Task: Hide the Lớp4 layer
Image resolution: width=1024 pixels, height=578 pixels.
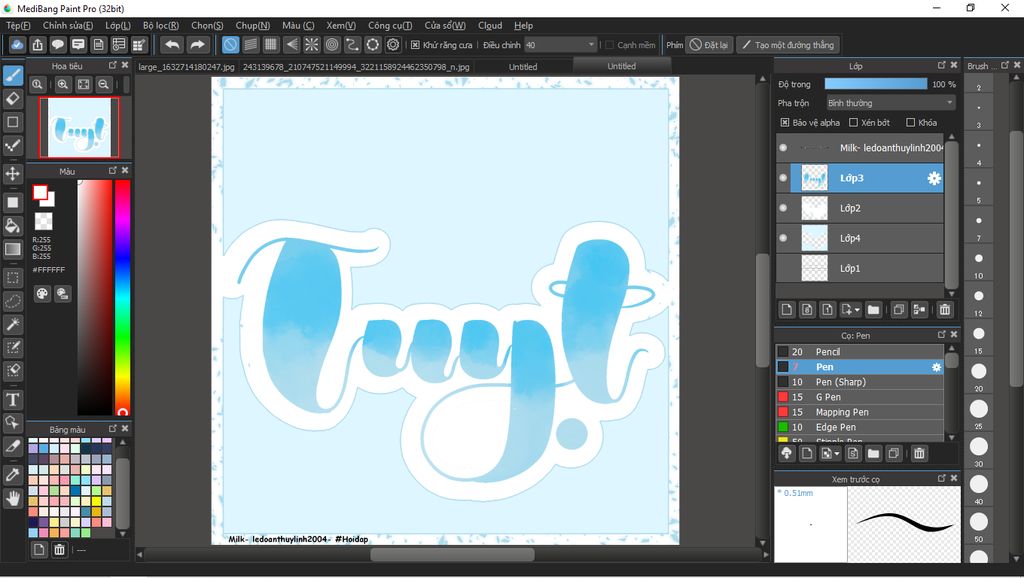Action: click(783, 238)
